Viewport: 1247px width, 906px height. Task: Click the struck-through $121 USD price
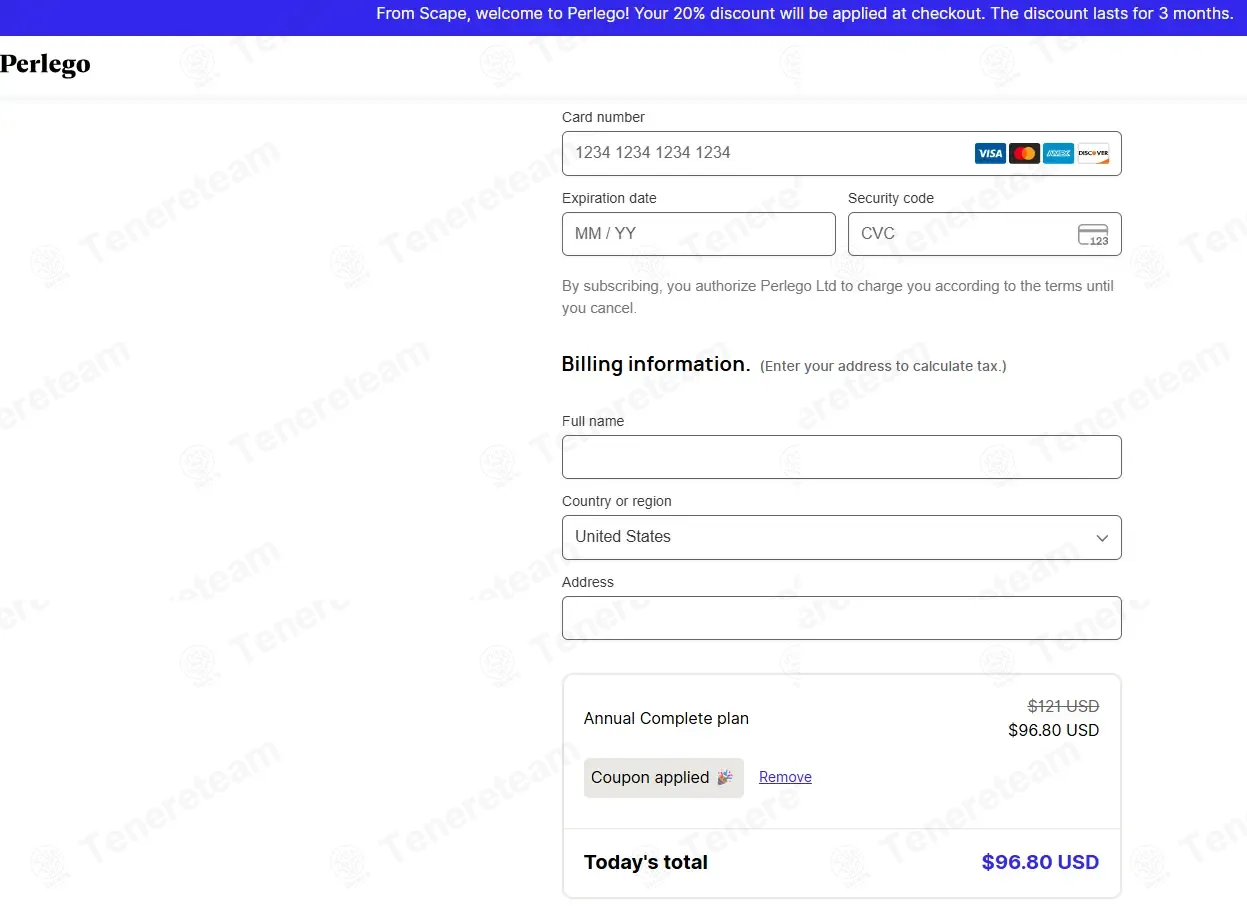click(x=1063, y=706)
